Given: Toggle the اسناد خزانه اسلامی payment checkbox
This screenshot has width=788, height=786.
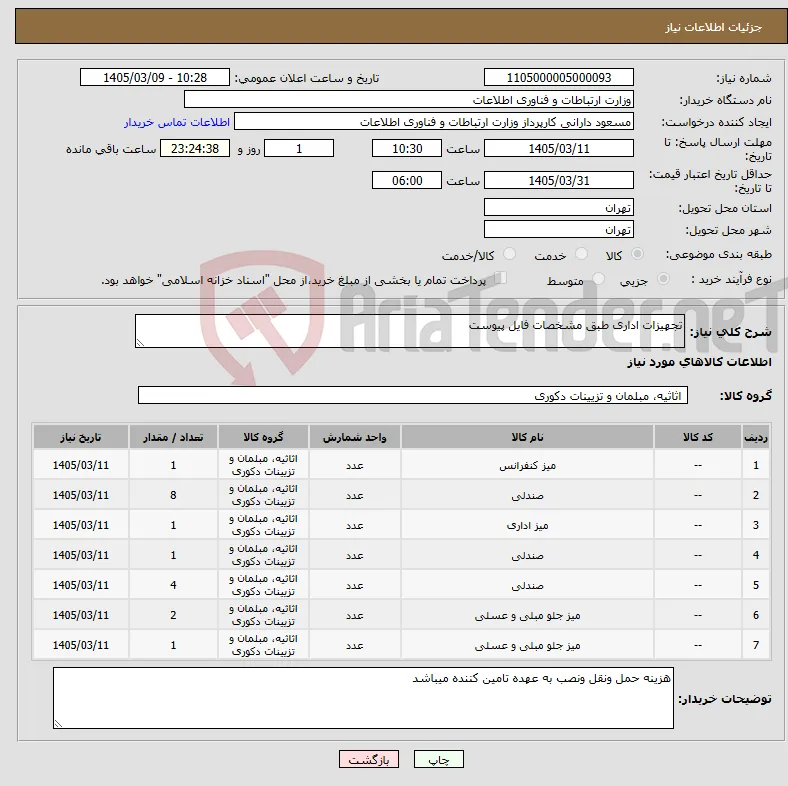Looking at the screenshot, I should click(x=501, y=278).
